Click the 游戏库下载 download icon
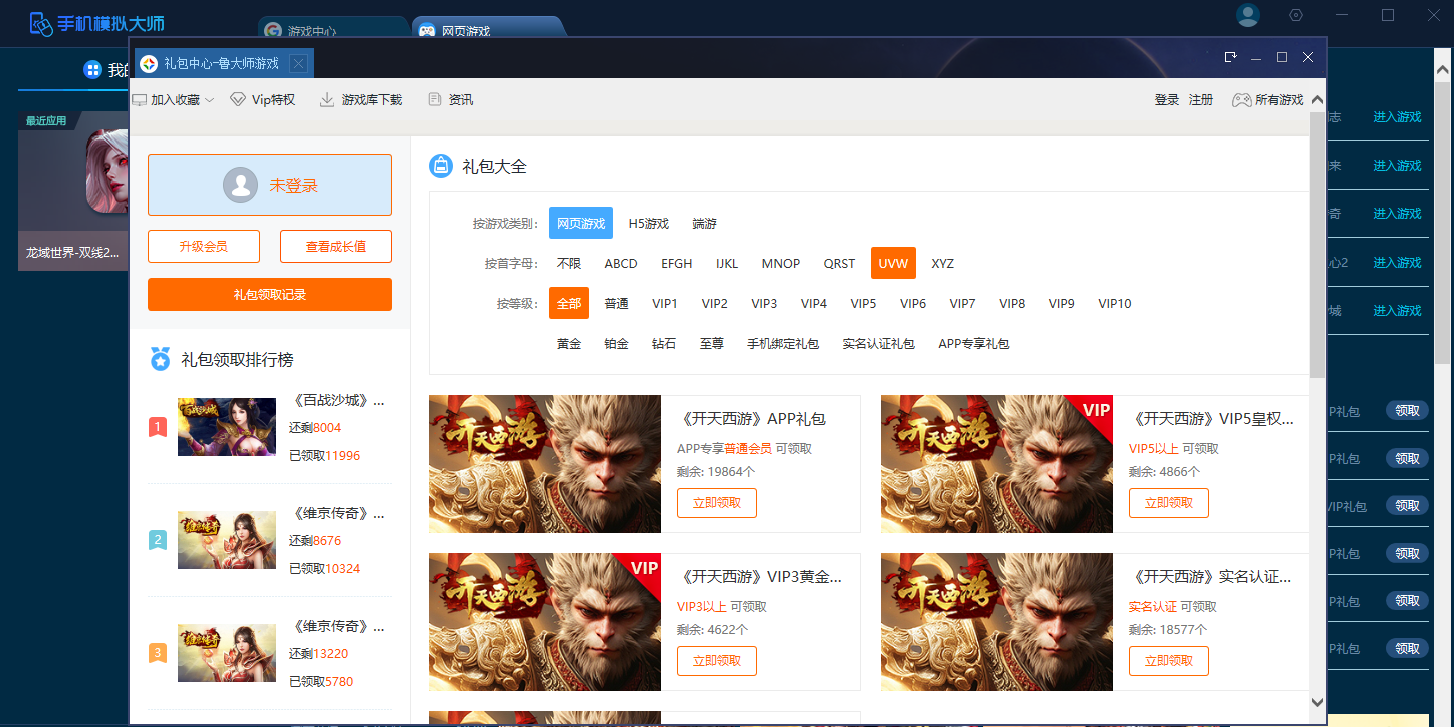The width and height of the screenshot is (1454, 727). [x=327, y=100]
